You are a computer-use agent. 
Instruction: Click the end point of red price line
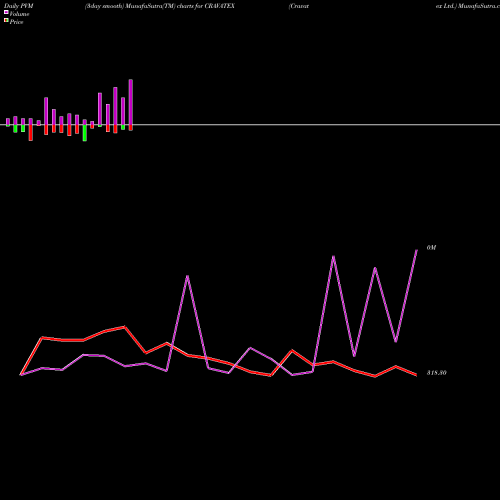(416, 375)
